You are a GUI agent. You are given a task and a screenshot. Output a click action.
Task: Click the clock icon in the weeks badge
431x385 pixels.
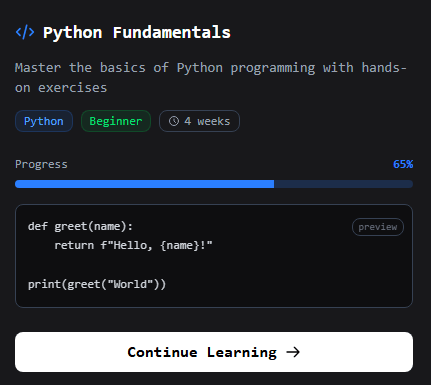(x=174, y=121)
